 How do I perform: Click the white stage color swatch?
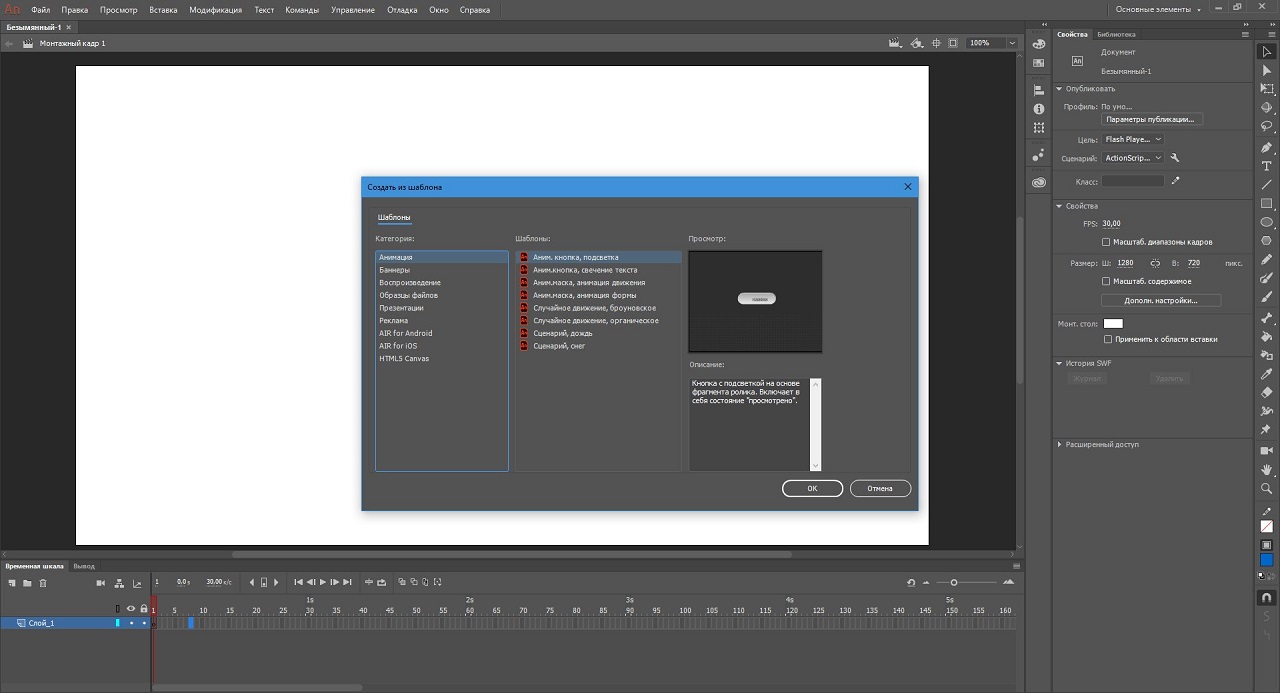(1112, 323)
